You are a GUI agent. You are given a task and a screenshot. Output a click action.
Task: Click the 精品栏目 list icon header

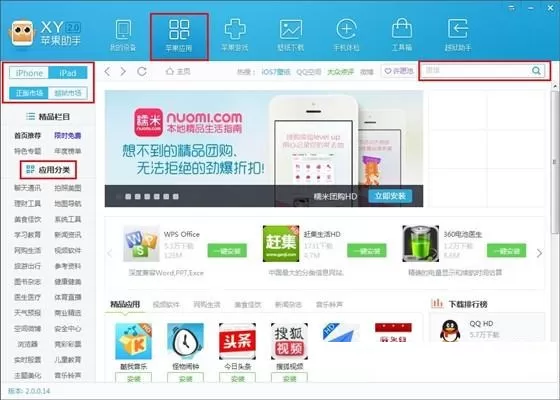point(30,116)
